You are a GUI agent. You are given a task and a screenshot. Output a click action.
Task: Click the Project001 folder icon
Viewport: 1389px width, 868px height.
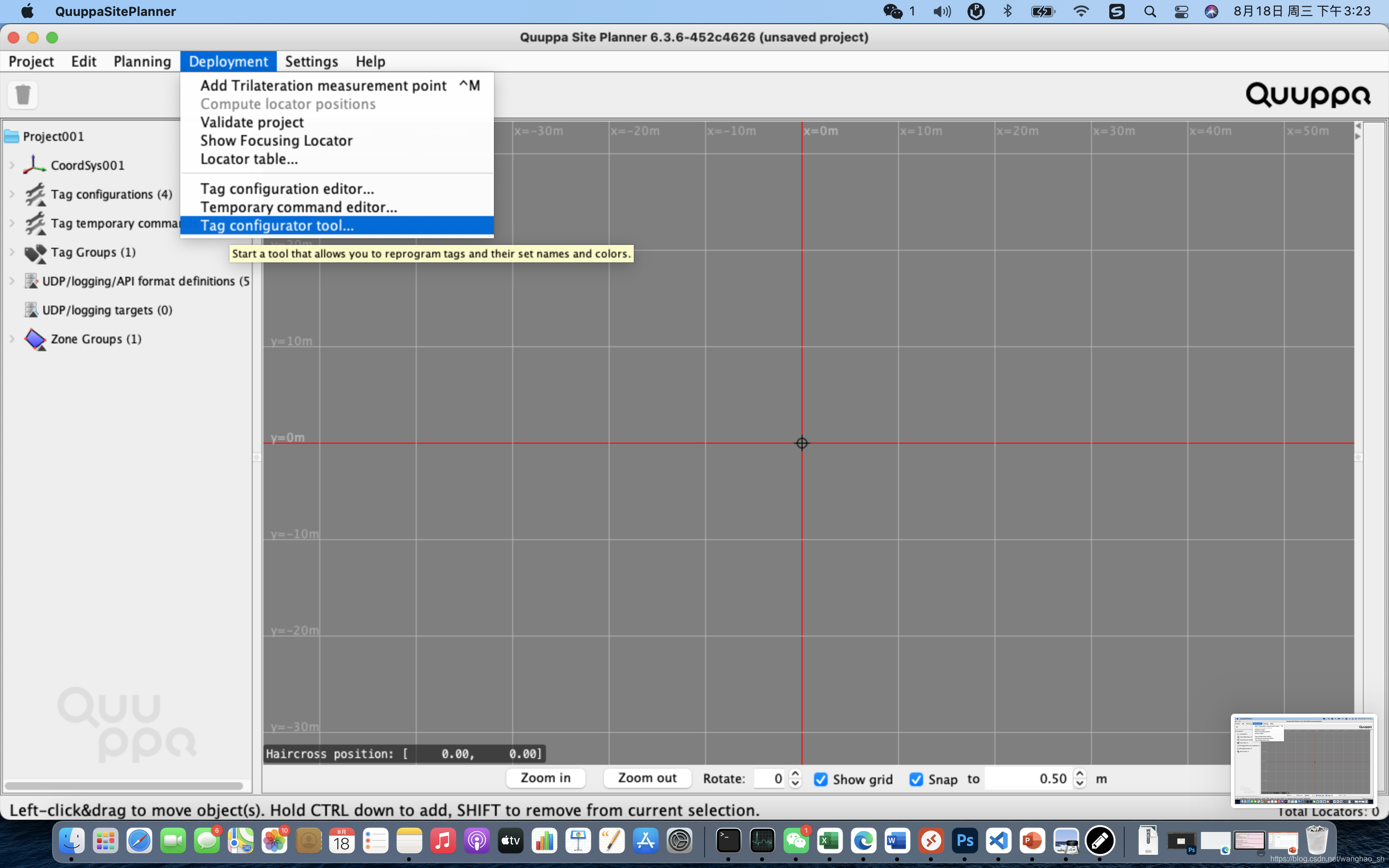click(x=12, y=136)
